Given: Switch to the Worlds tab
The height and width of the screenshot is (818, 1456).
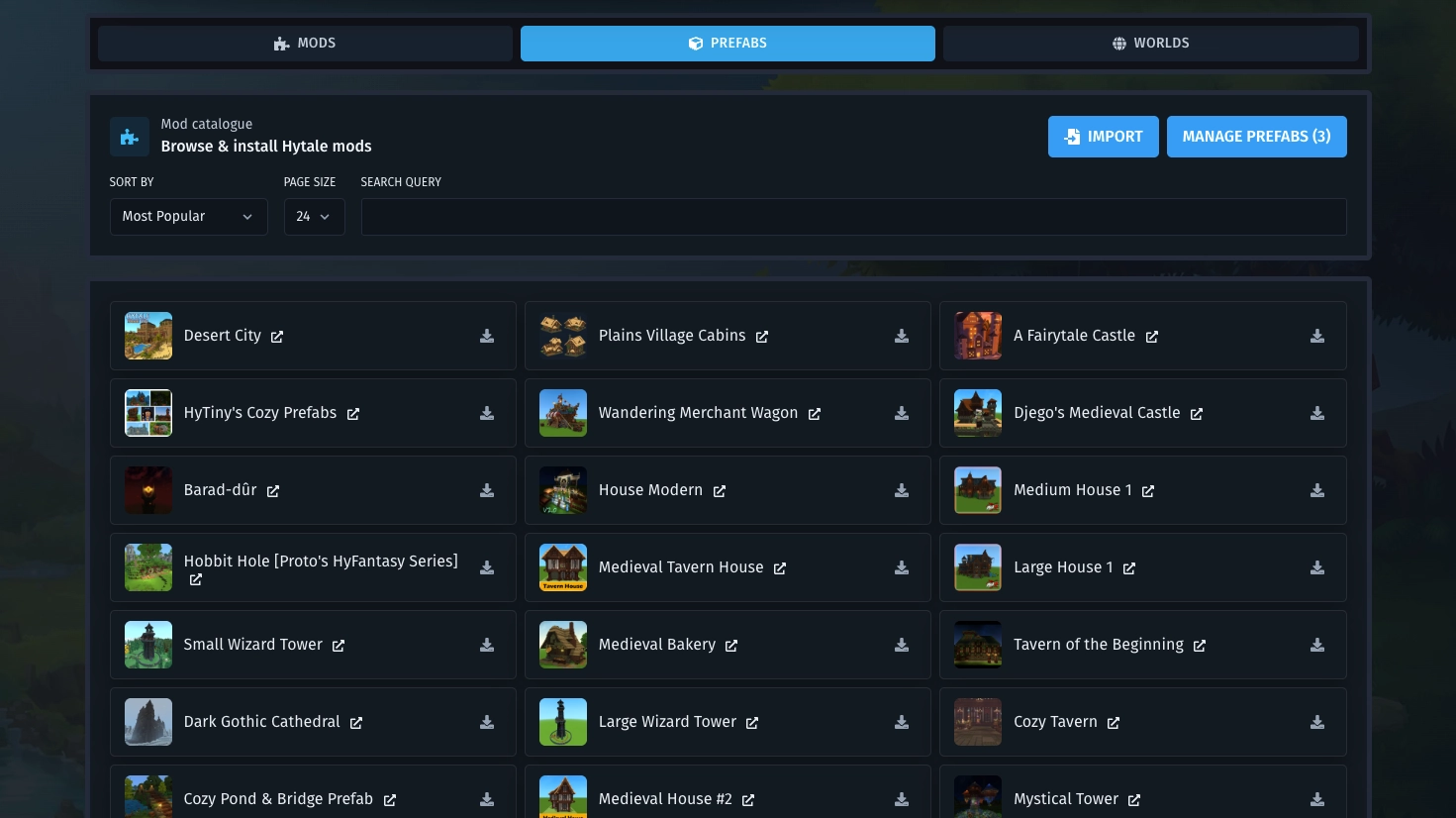Looking at the screenshot, I should point(1150,44).
